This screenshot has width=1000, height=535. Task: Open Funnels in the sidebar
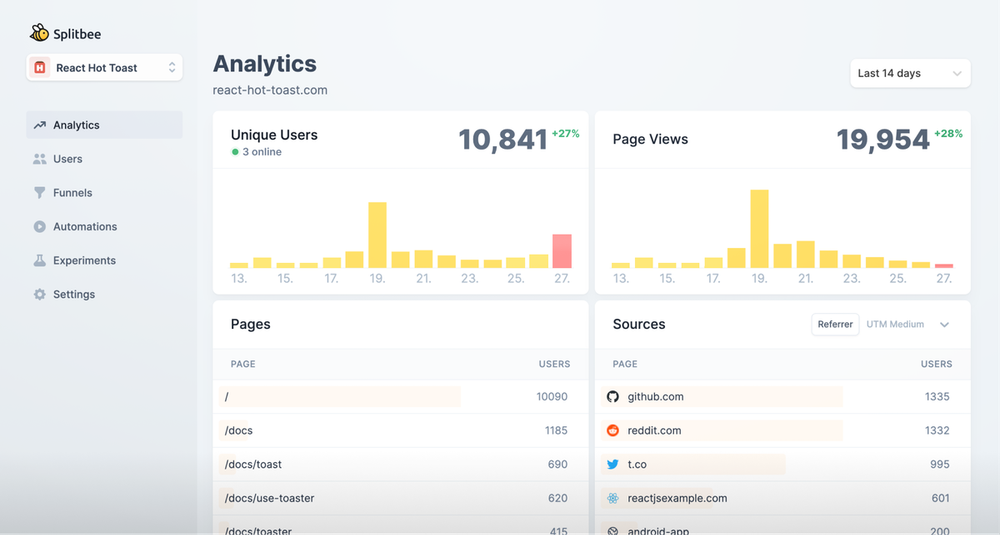click(x=105, y=193)
